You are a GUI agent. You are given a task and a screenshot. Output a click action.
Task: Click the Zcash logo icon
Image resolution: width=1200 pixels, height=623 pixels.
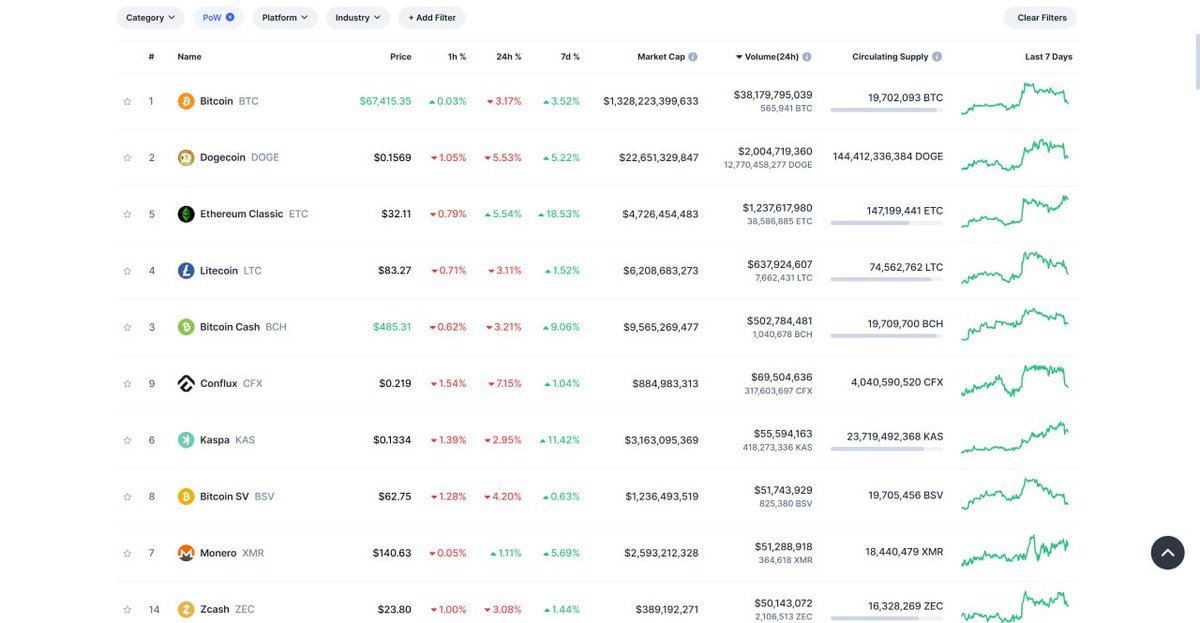point(186,609)
